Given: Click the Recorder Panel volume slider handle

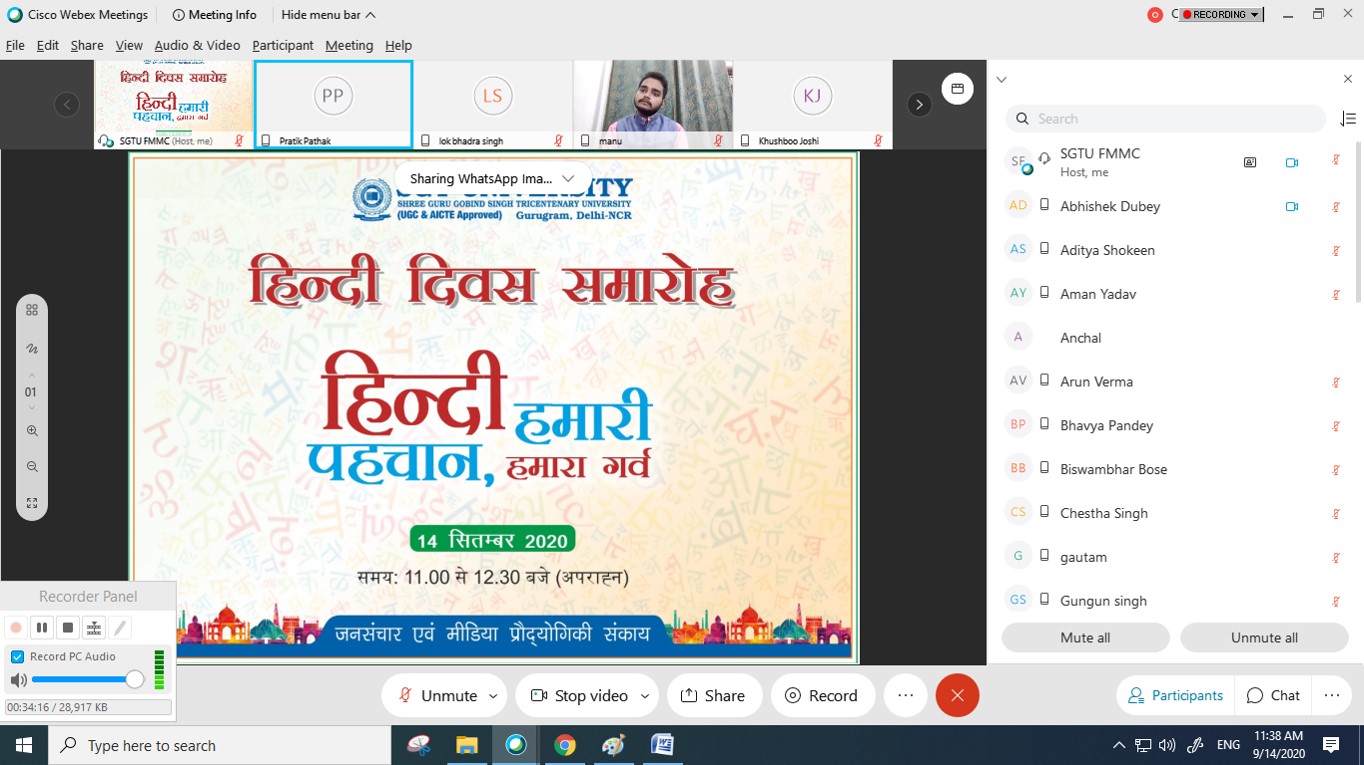Looking at the screenshot, I should click(x=134, y=680).
